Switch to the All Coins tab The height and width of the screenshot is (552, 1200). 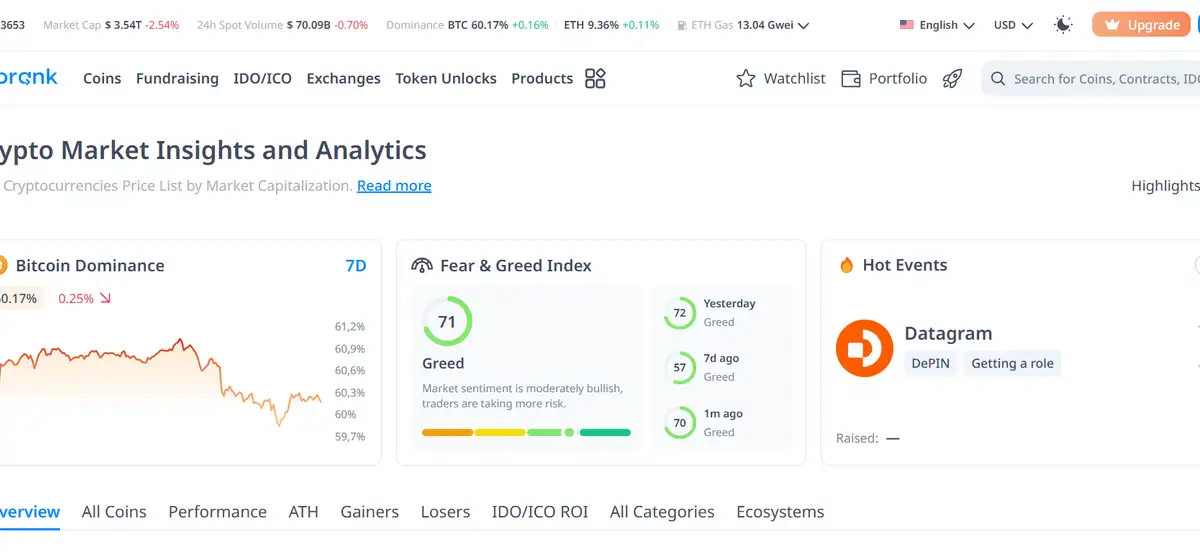point(114,511)
